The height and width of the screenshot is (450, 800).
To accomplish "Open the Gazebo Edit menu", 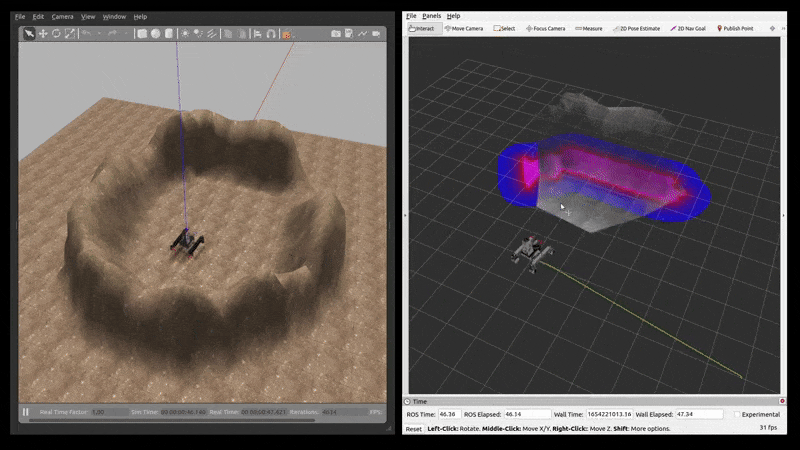I will click(x=38, y=16).
